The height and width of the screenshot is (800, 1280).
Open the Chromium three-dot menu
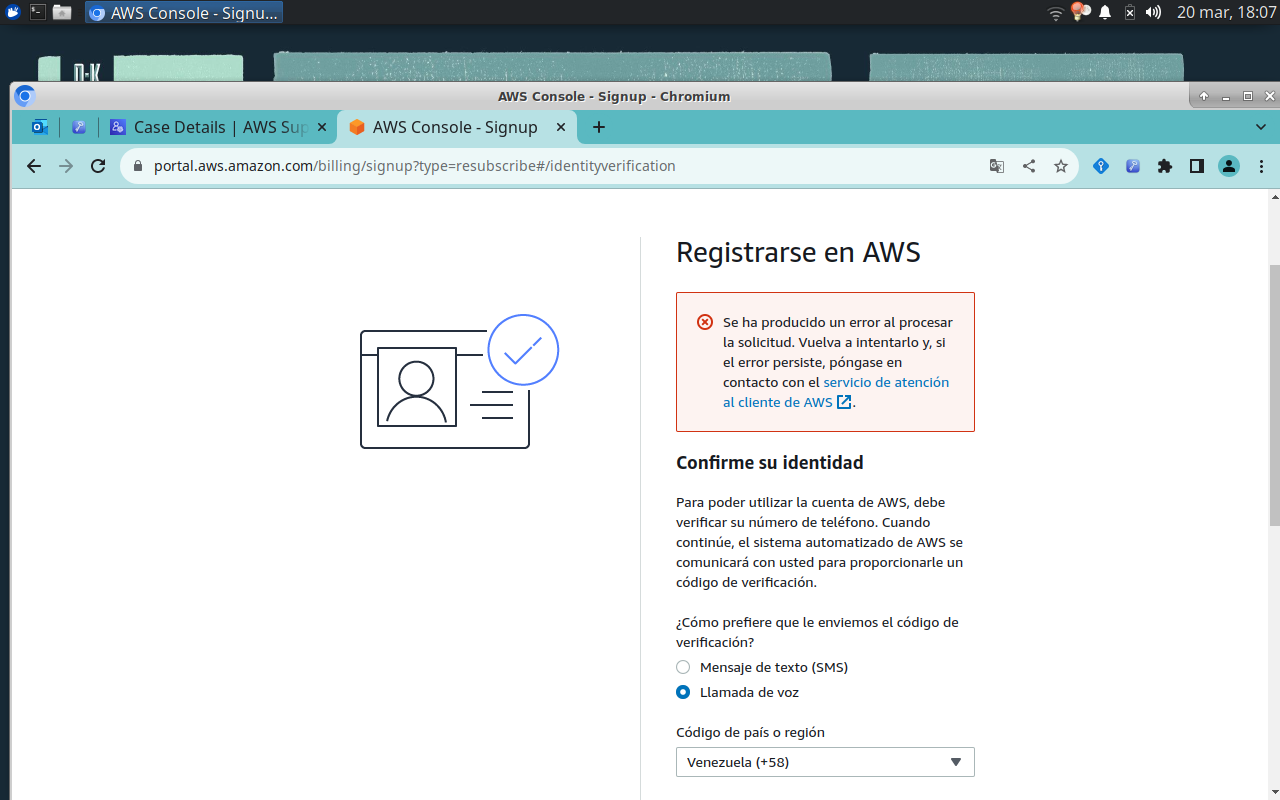(x=1261, y=166)
